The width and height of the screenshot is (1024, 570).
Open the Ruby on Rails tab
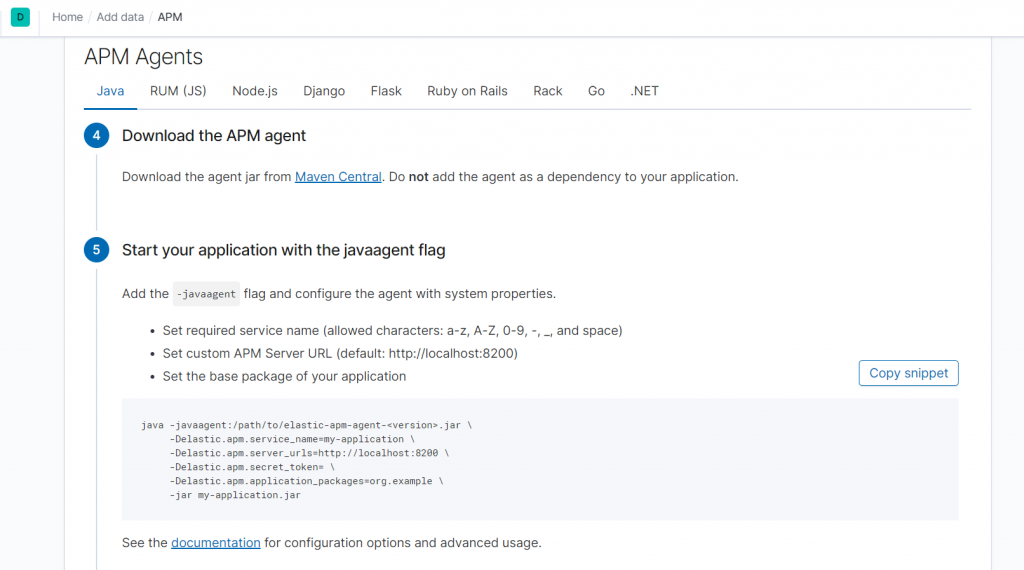(x=468, y=91)
